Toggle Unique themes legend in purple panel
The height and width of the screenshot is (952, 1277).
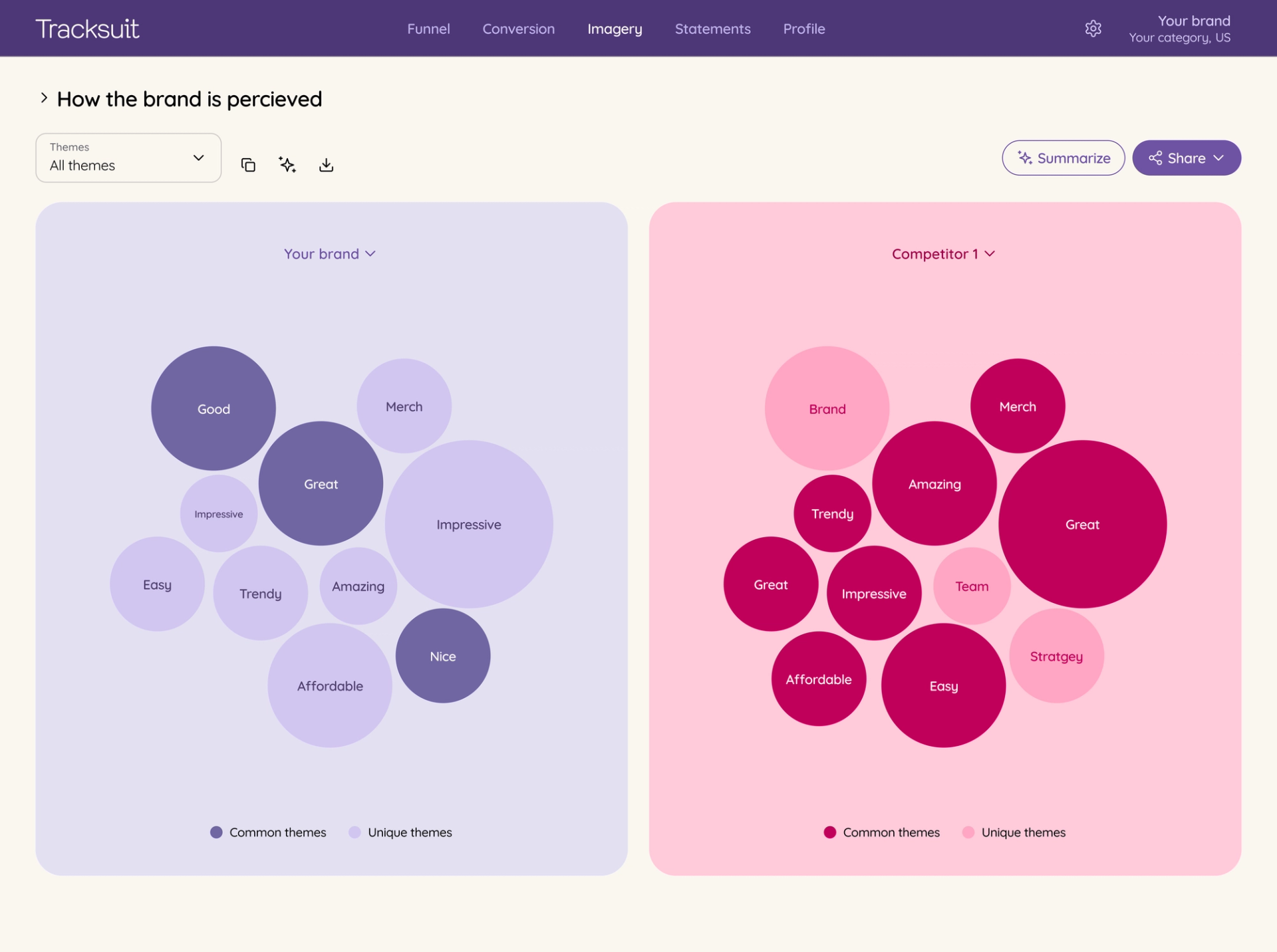[x=400, y=832]
